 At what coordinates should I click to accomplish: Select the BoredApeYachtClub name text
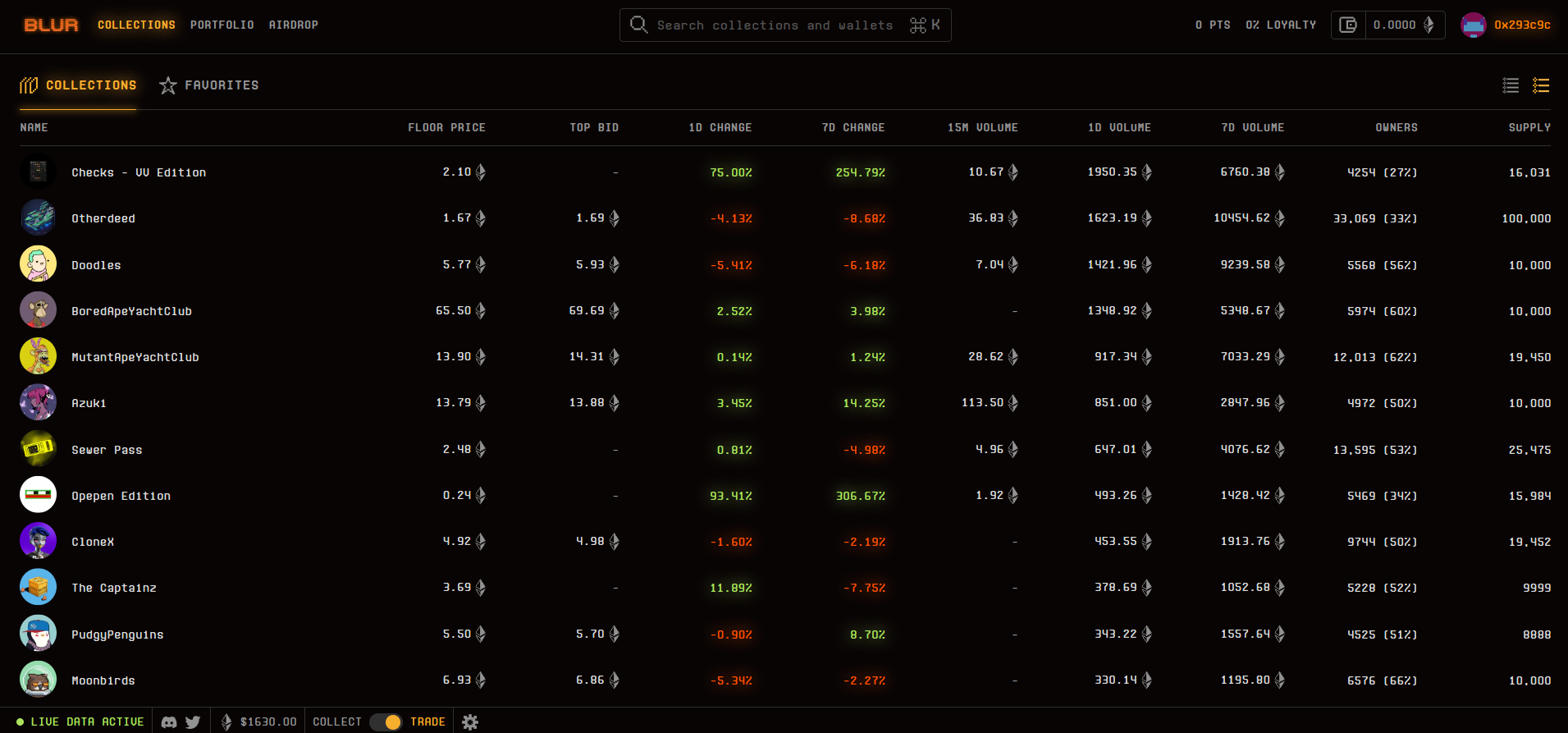(131, 311)
